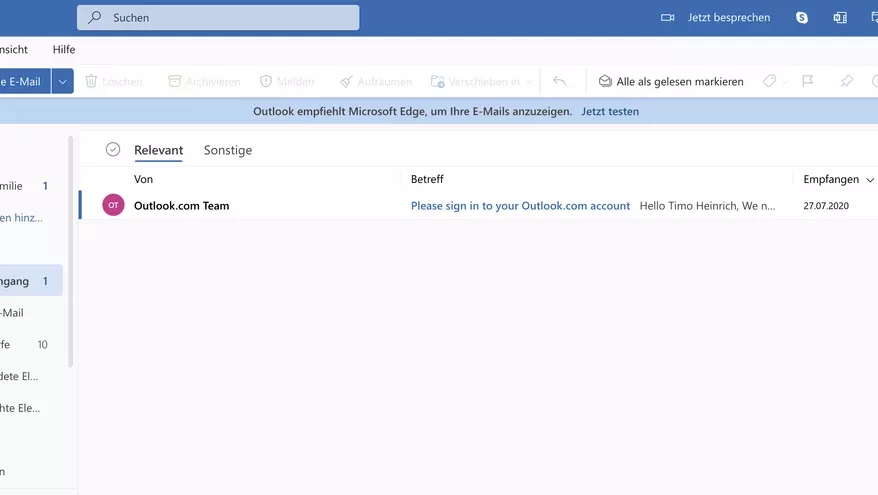Click the message preview Hello Timo Heinrich
This screenshot has width=878, height=495.
(707, 206)
